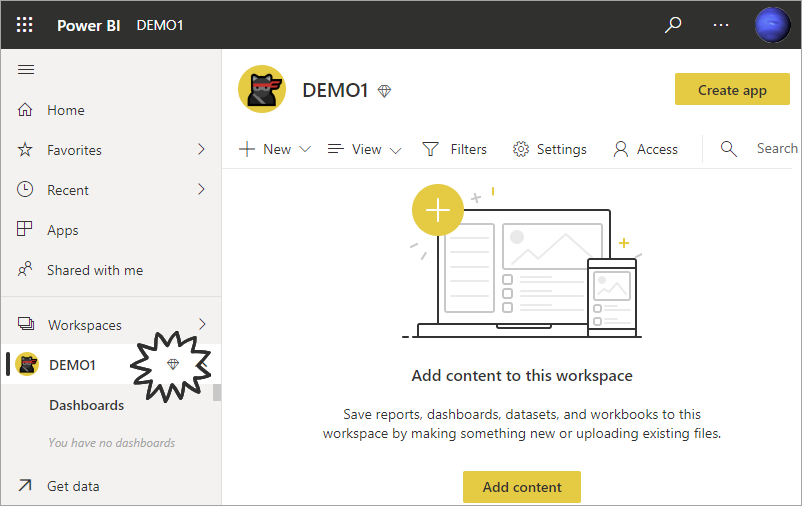The width and height of the screenshot is (802, 506).
Task: Expand the Workspaces flyout chevron
Action: [x=202, y=324]
